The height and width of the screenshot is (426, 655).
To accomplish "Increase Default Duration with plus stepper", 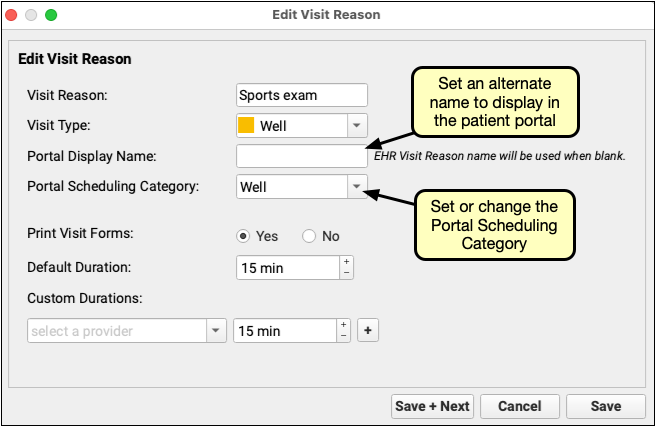I will click(x=347, y=262).
